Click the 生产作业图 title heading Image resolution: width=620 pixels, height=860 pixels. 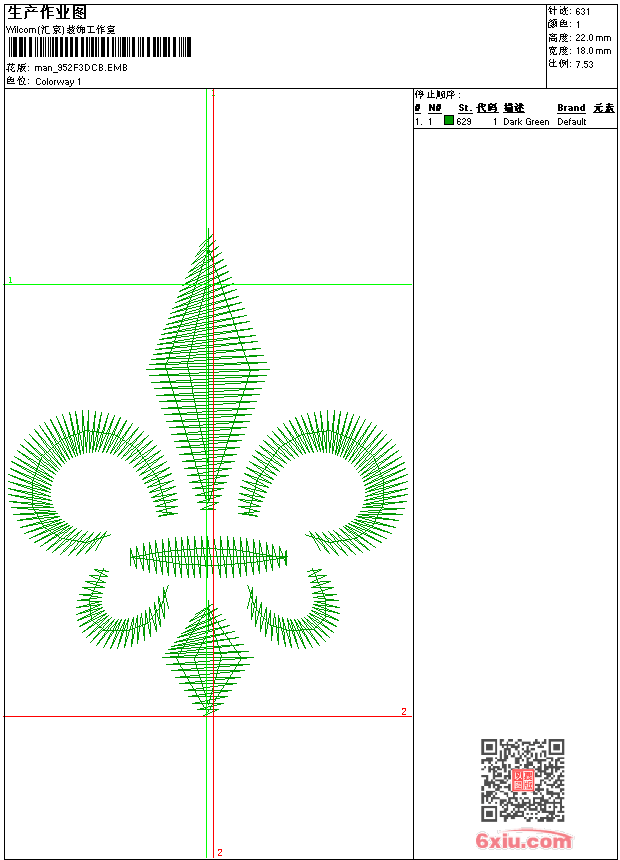(47, 12)
